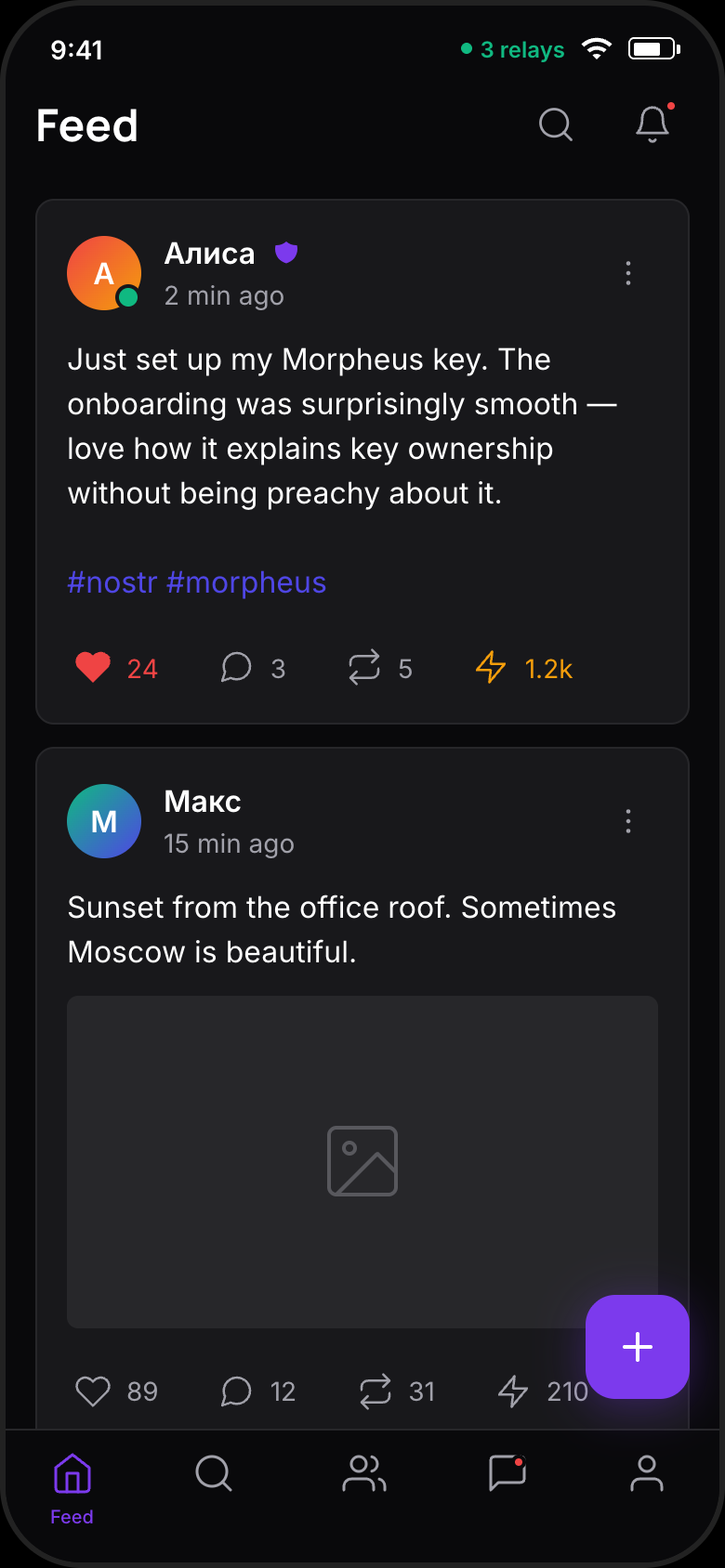
Task: Open comments on Алиса's post
Action: tap(236, 667)
